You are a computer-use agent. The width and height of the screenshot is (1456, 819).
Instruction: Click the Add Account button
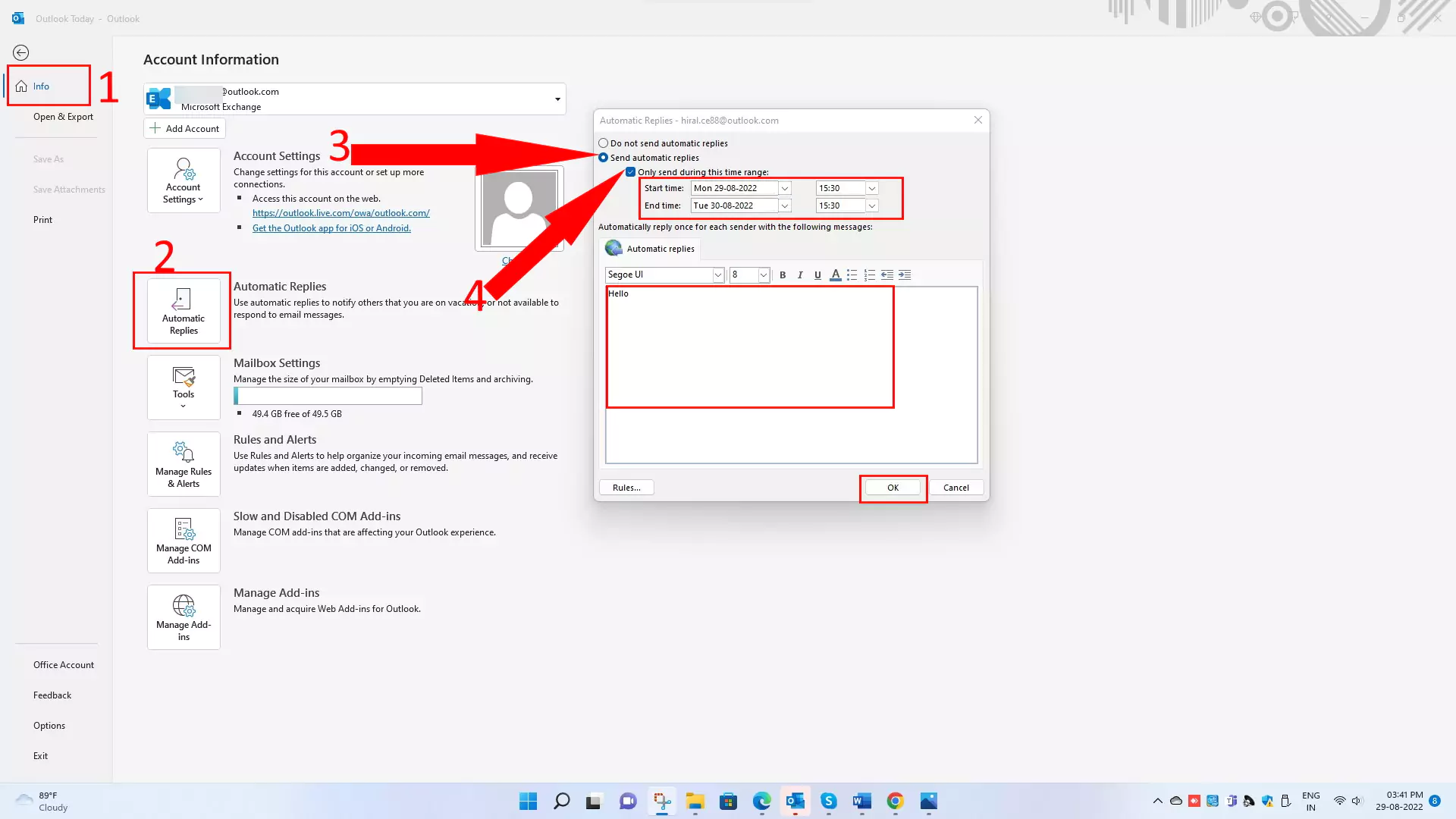point(184,129)
